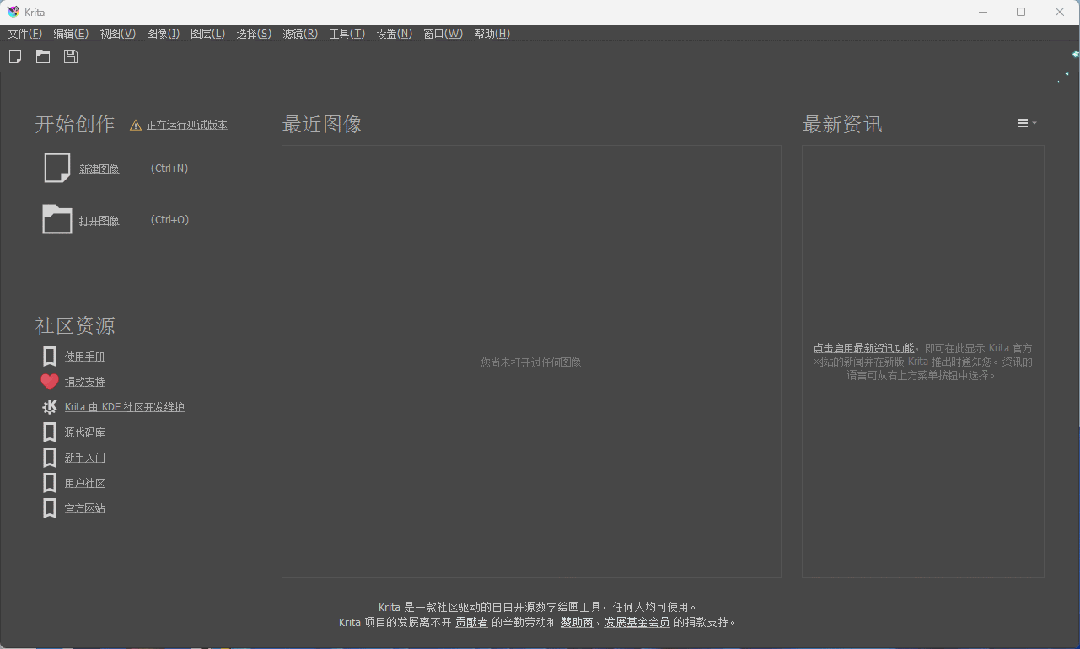1080x649 pixels.
Task: Click the 开始创作 heading
Action: pyautogui.click(x=74, y=124)
